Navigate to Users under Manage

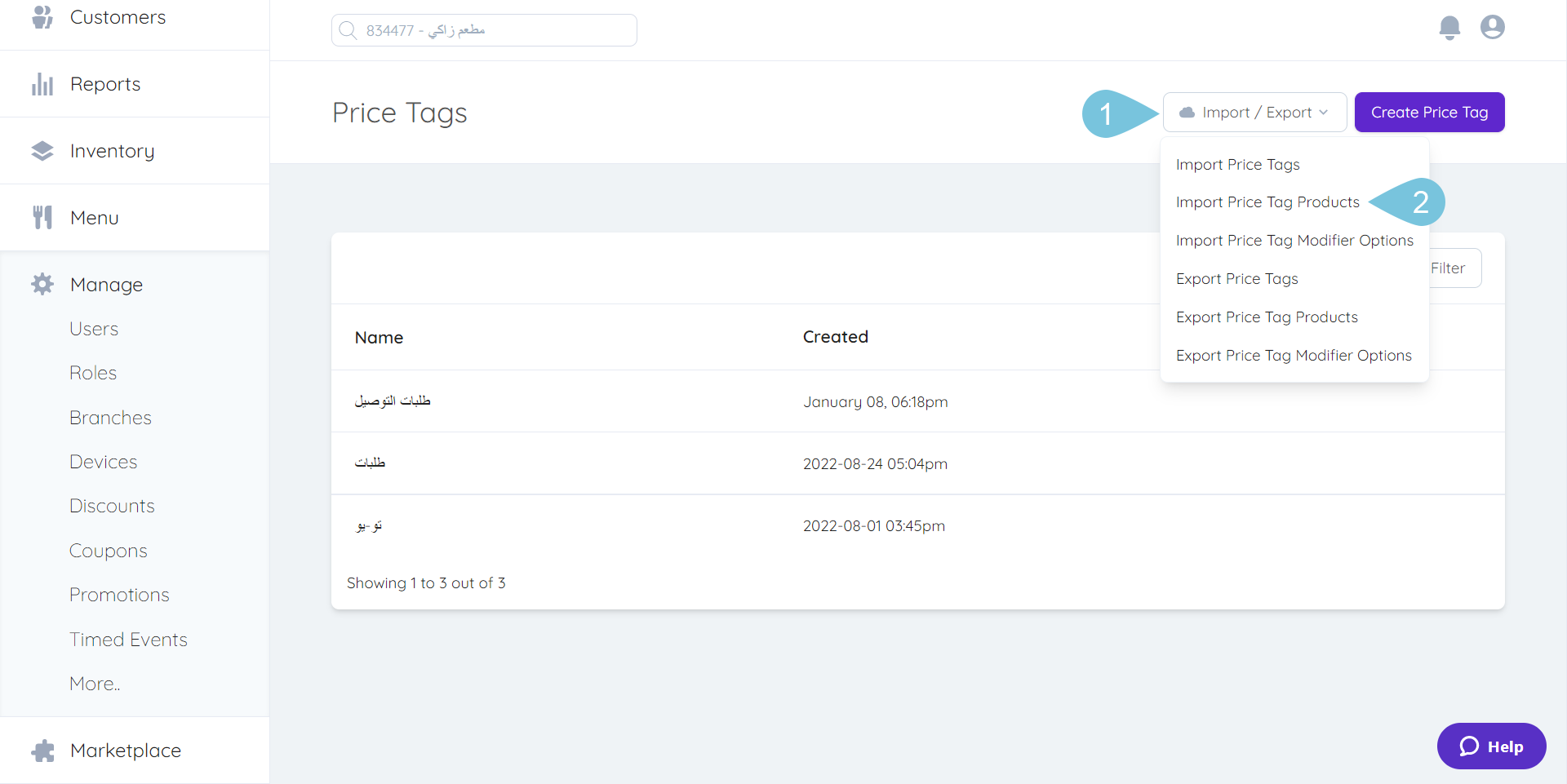click(94, 328)
